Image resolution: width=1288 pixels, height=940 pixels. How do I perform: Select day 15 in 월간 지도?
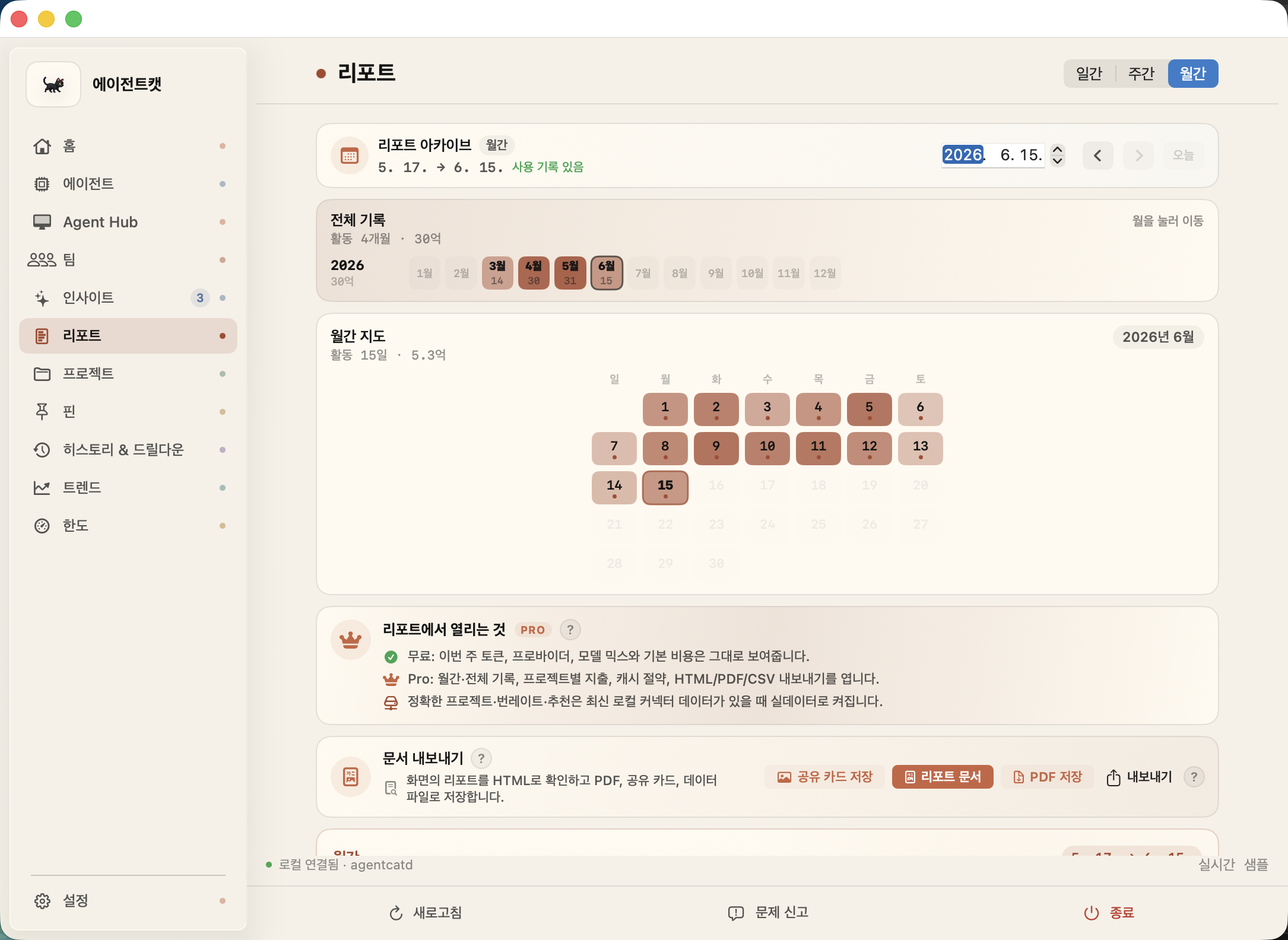(665, 488)
